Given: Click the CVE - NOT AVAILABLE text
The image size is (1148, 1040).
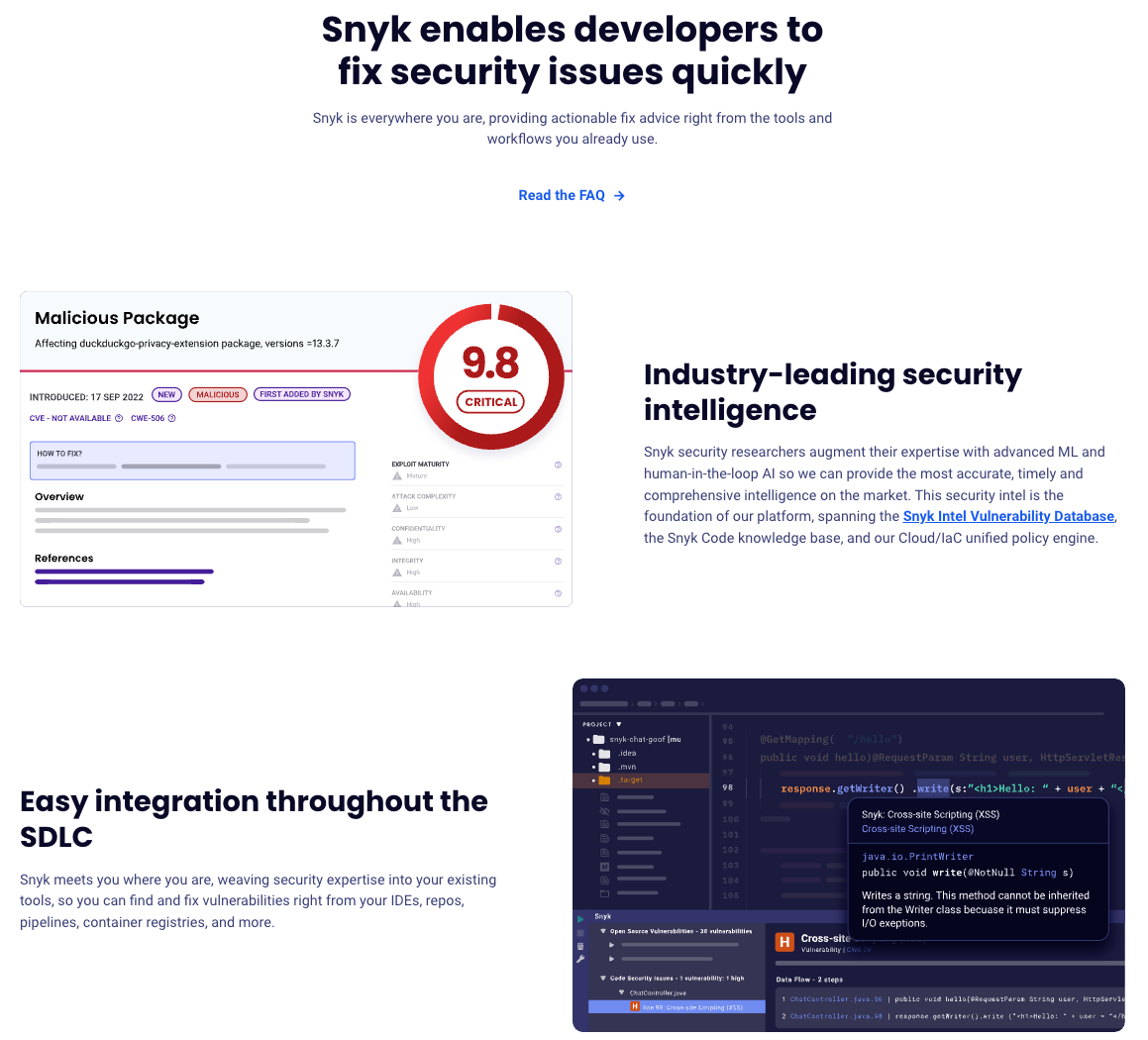Looking at the screenshot, I should (70, 418).
